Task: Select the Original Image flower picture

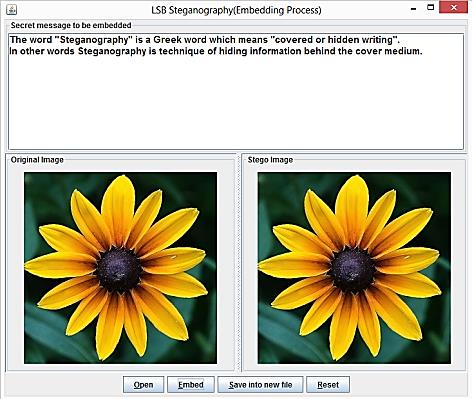Action: [x=120, y=268]
